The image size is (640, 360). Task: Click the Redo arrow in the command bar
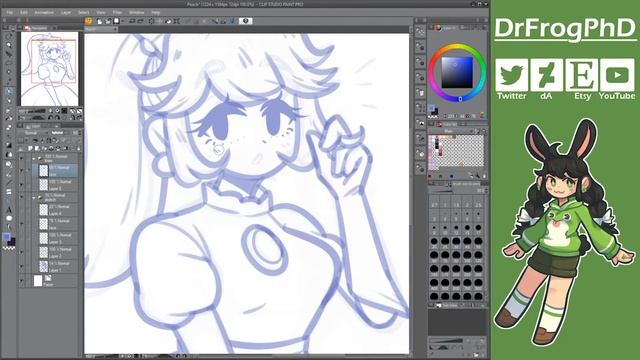point(140,21)
